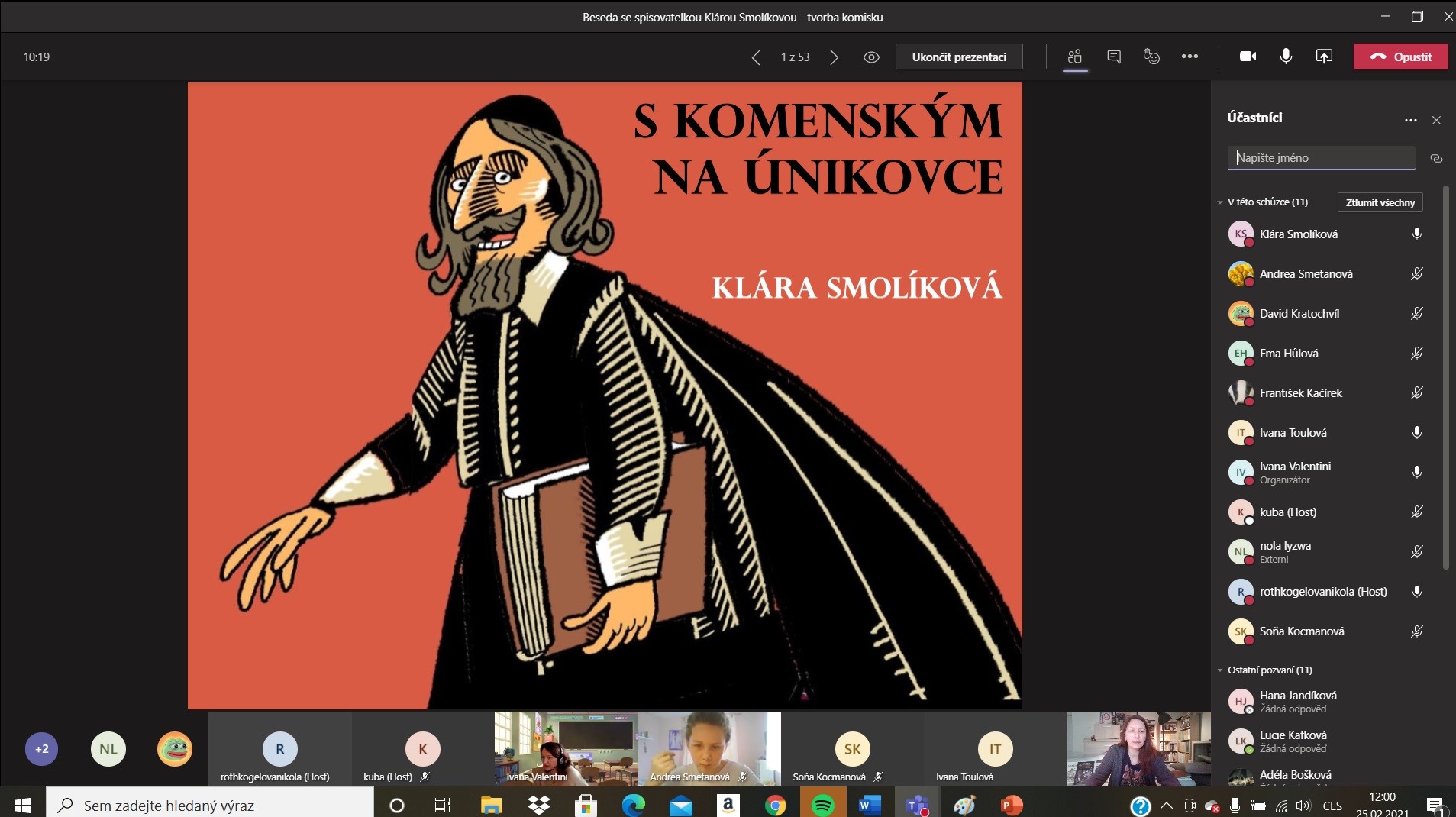Screen dimensions: 1456x817
Task: Click David Kratochvíl muted mic icon
Action: 1416,313
